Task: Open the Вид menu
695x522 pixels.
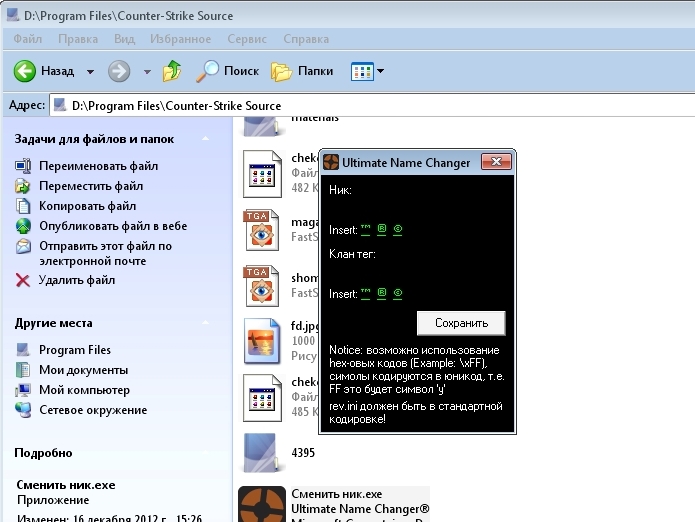Action: point(124,39)
